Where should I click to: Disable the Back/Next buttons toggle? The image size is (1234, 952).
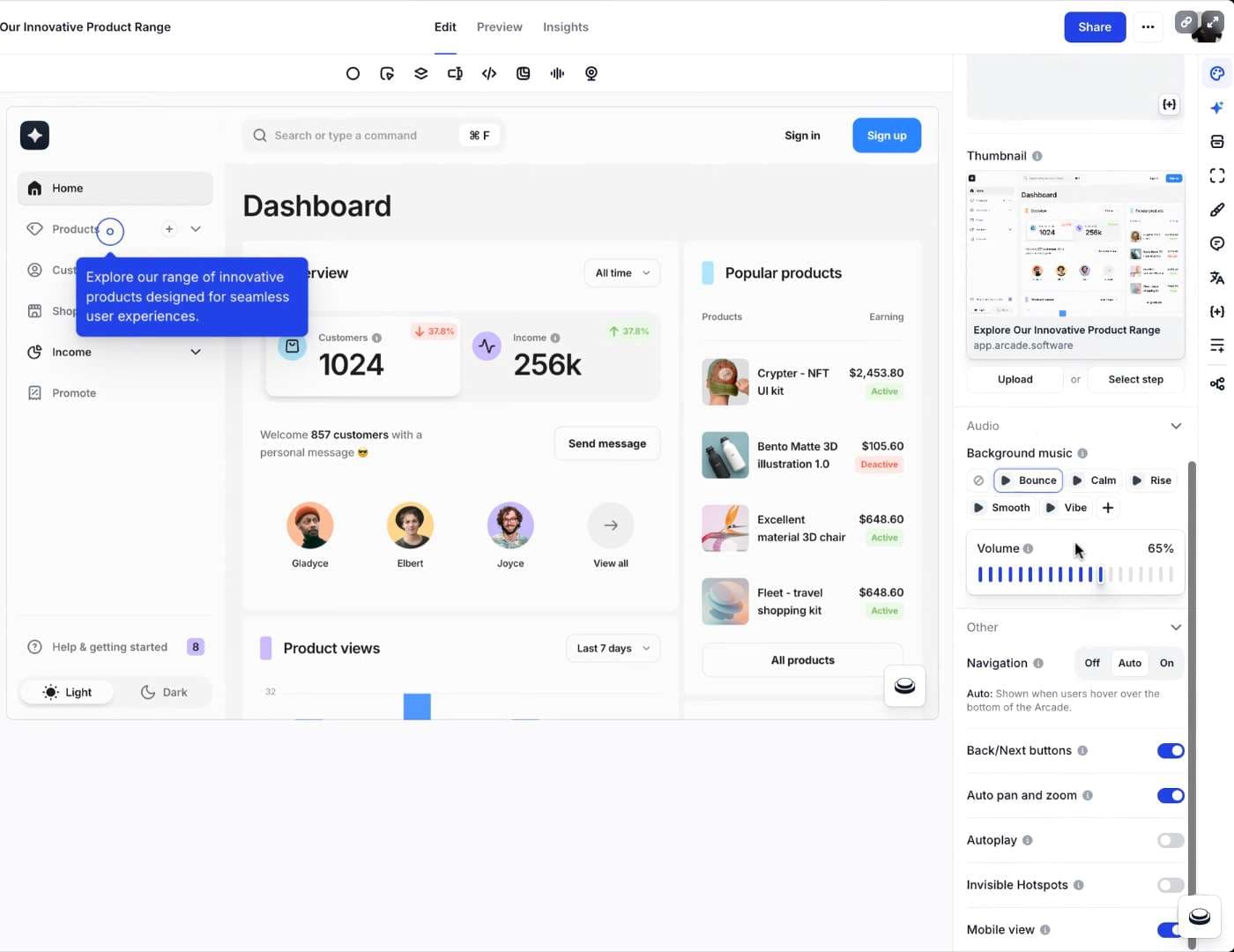click(1171, 751)
